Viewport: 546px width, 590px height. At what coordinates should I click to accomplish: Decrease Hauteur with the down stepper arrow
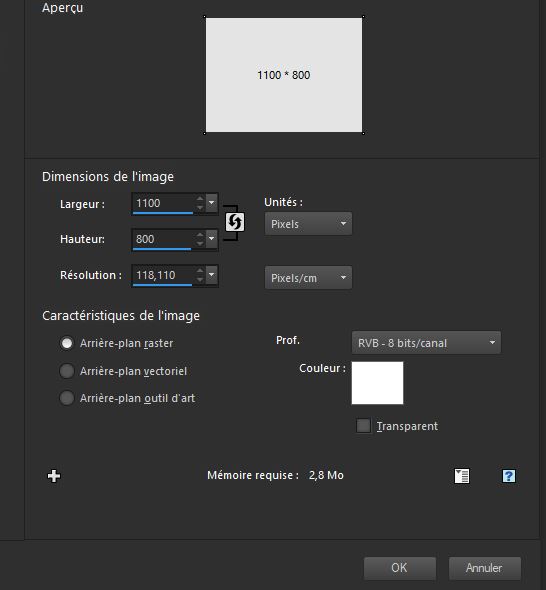tap(200, 243)
